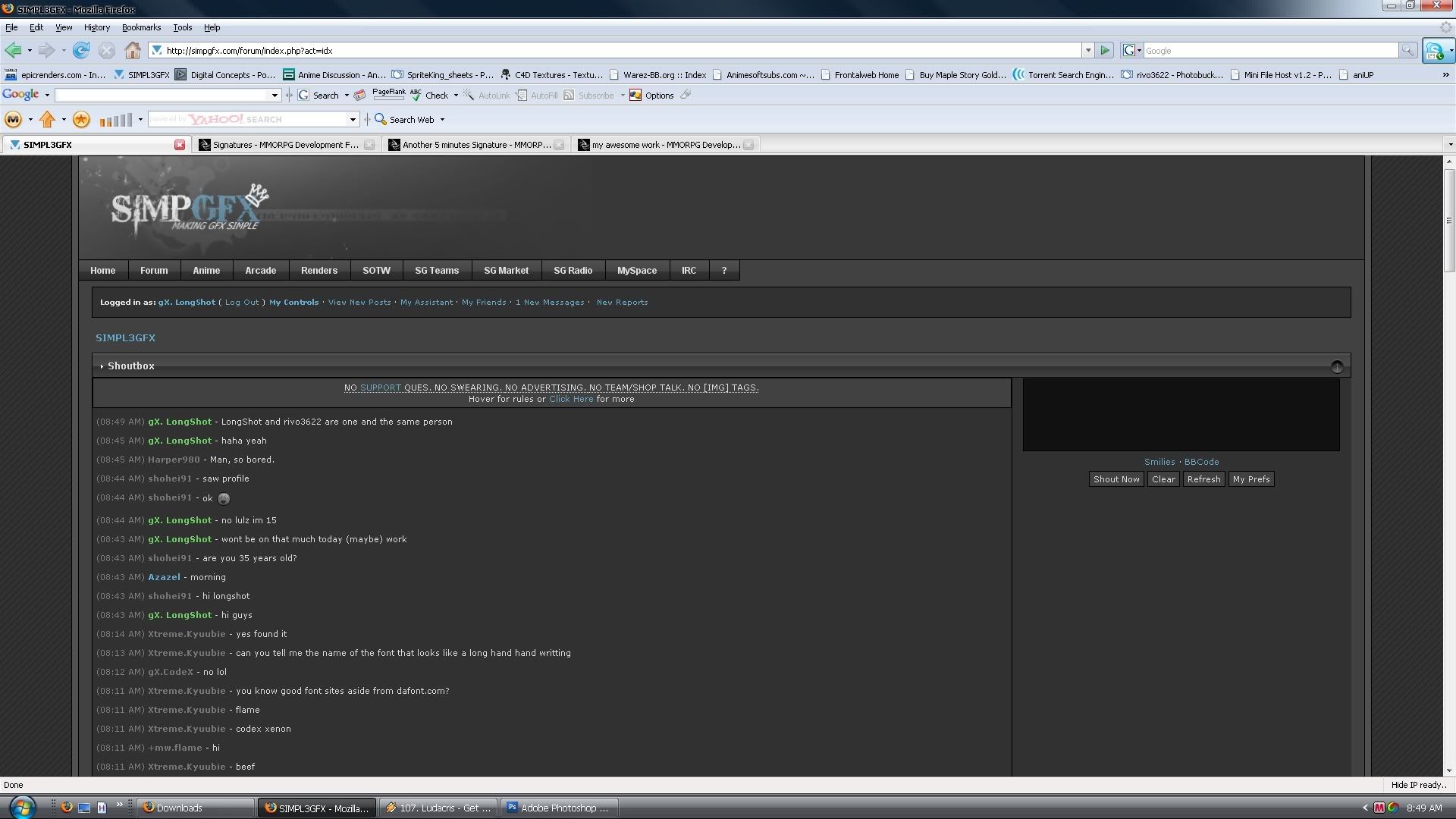
Task: Open the Bookmarks menu
Action: [x=141, y=27]
